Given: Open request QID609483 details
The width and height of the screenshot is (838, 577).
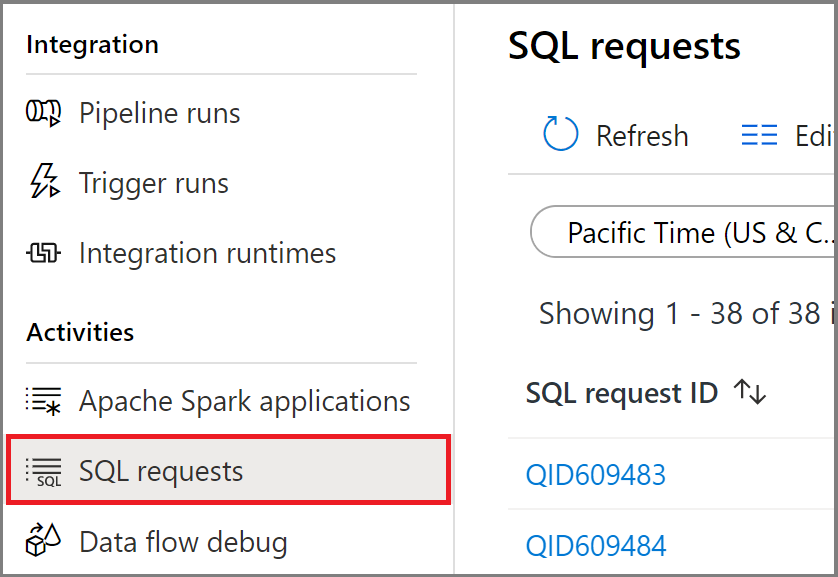Looking at the screenshot, I should 595,474.
